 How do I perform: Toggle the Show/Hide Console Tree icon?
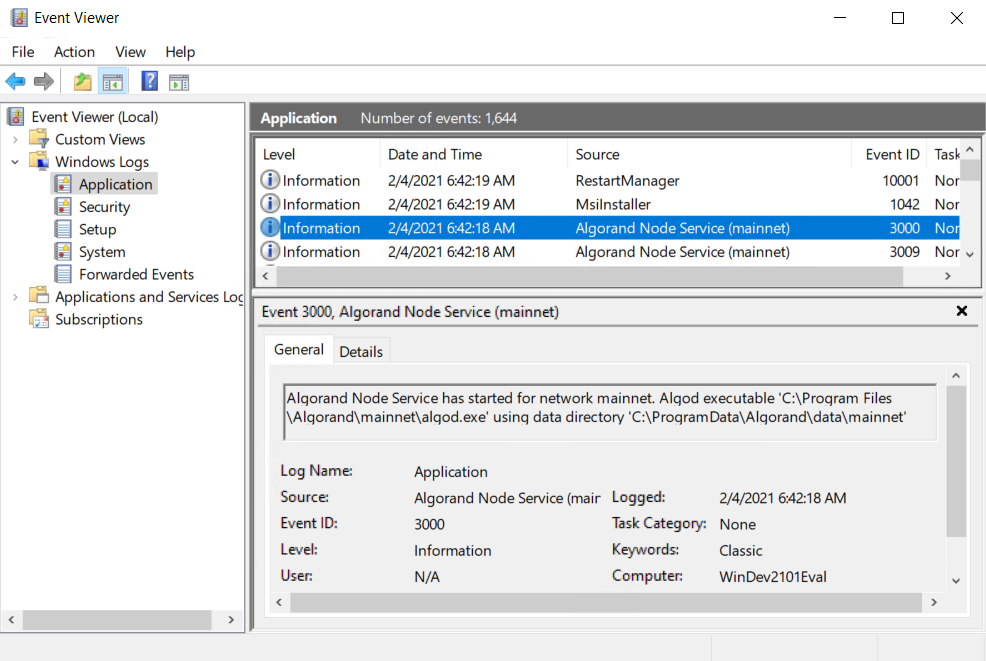[113, 82]
